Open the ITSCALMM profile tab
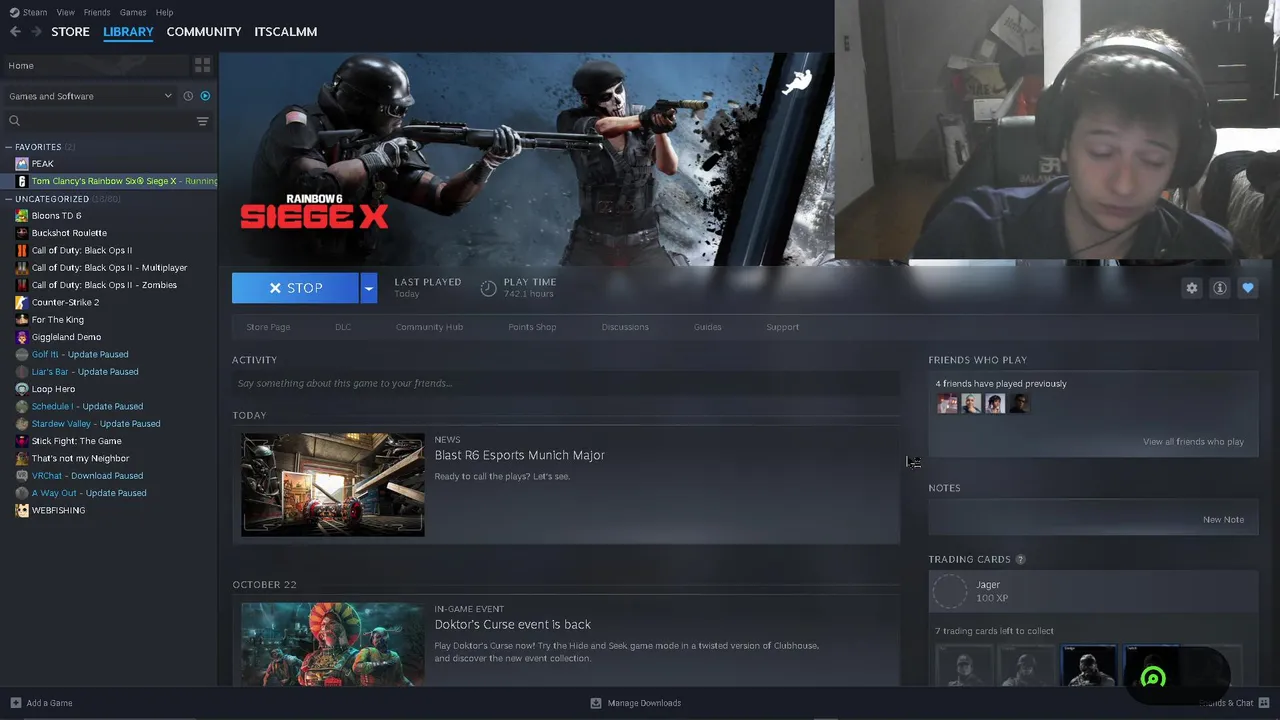Viewport: 1280px width, 720px height. pyautogui.click(x=286, y=32)
